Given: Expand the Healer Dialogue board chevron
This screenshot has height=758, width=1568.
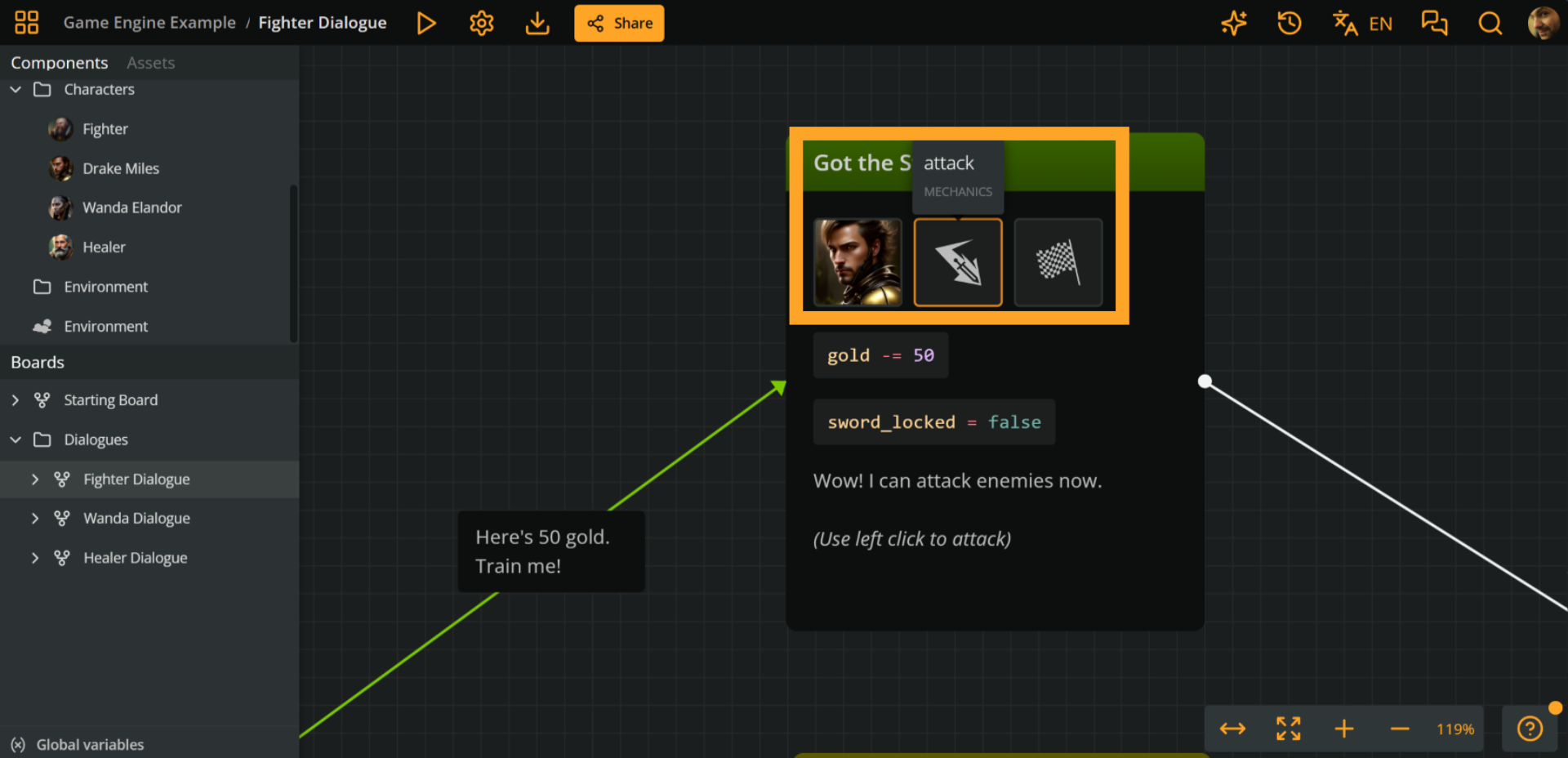Looking at the screenshot, I should click(x=35, y=558).
